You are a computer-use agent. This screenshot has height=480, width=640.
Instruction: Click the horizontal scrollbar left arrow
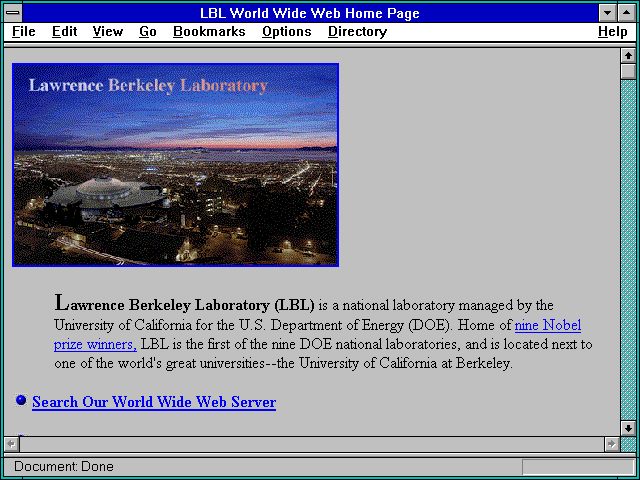[x=11, y=444]
